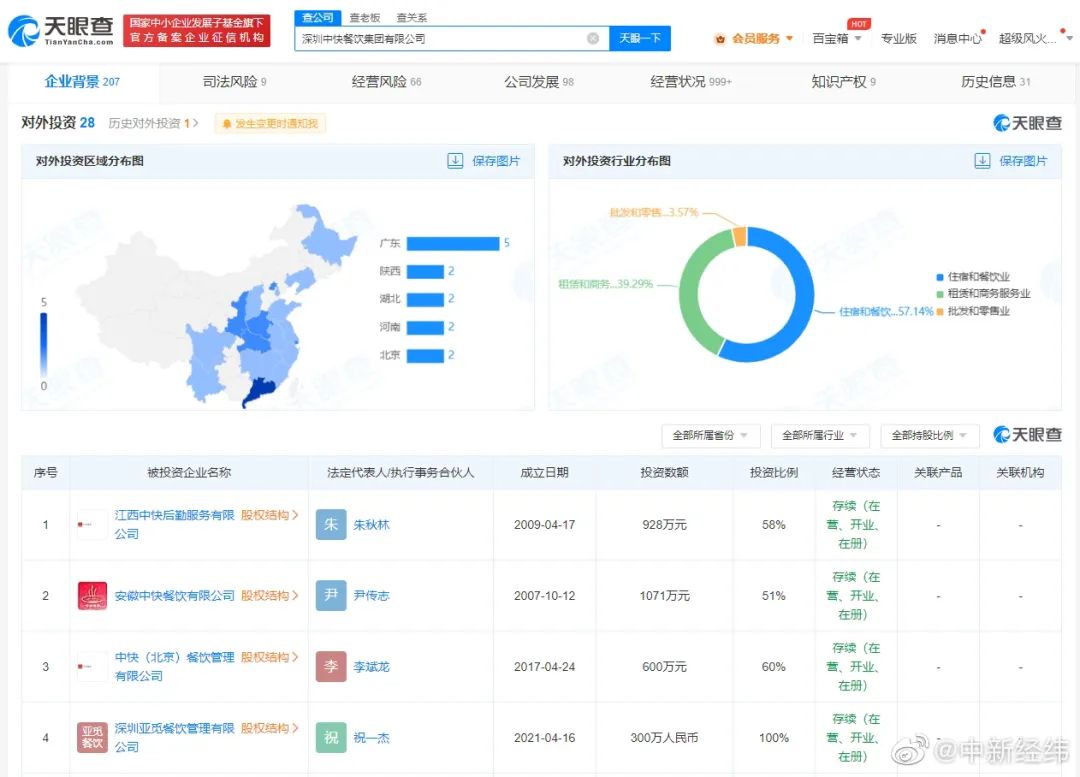This screenshot has width=1080, height=777.
Task: Click the 李 avatar icon for 李斌龙
Action: point(331,667)
